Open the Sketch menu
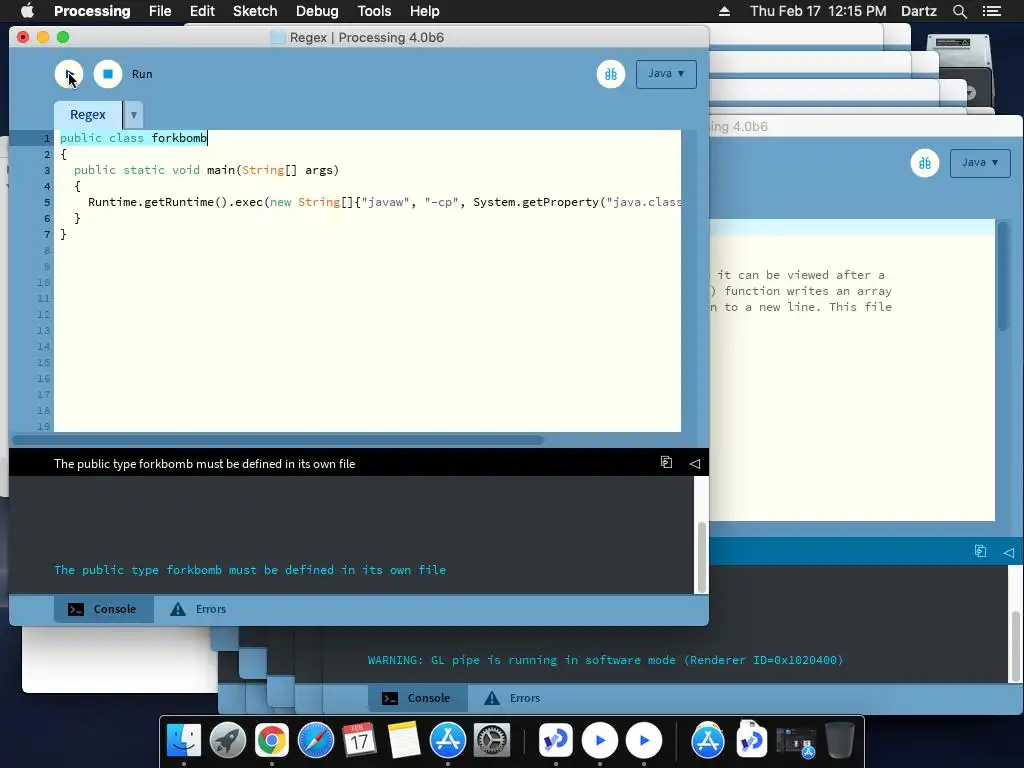 [x=255, y=11]
